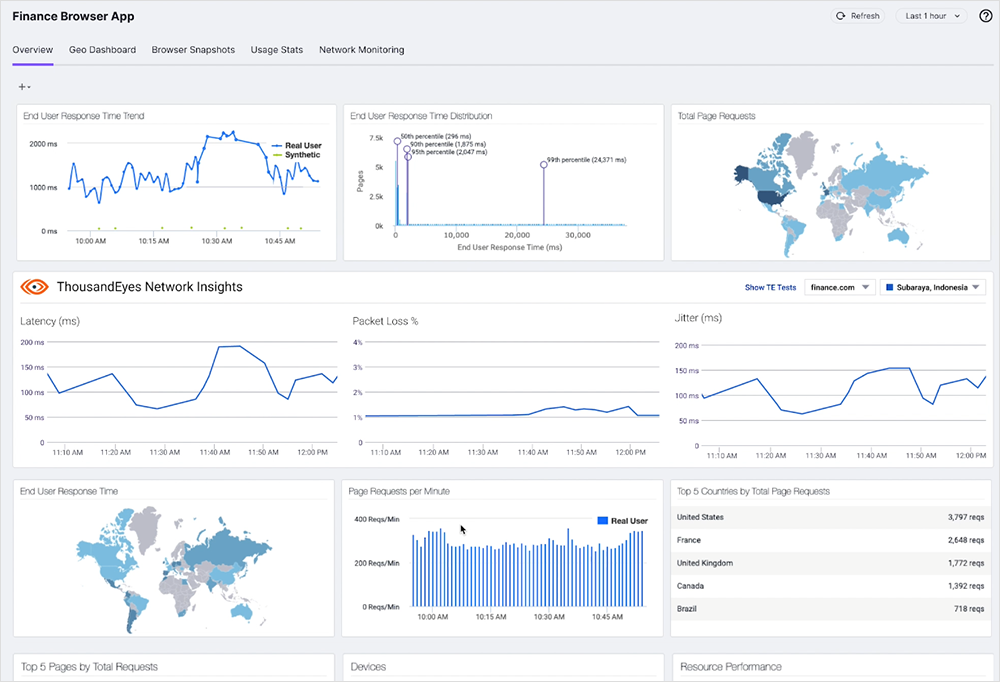Click the add widget plus icon
This screenshot has width=1000, height=682.
24,87
